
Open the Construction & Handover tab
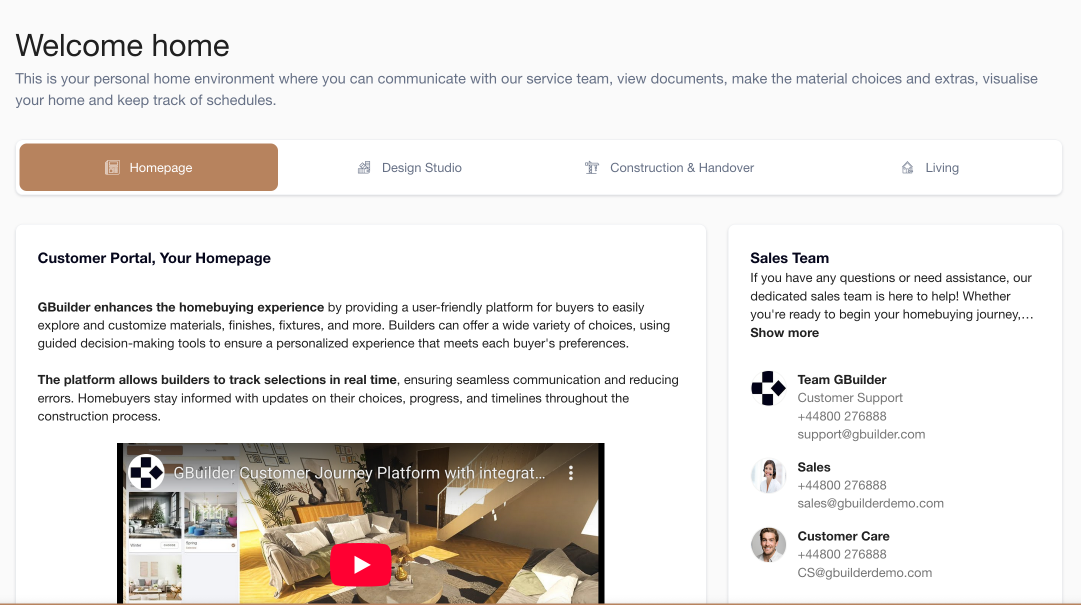669,167
